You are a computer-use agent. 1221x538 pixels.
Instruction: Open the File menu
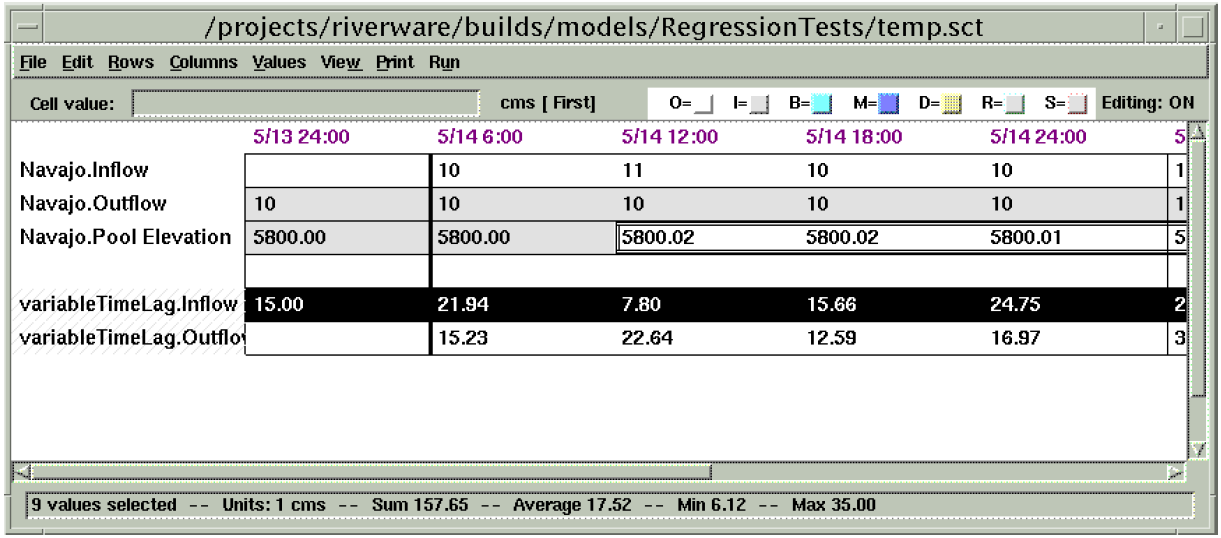click(x=33, y=62)
